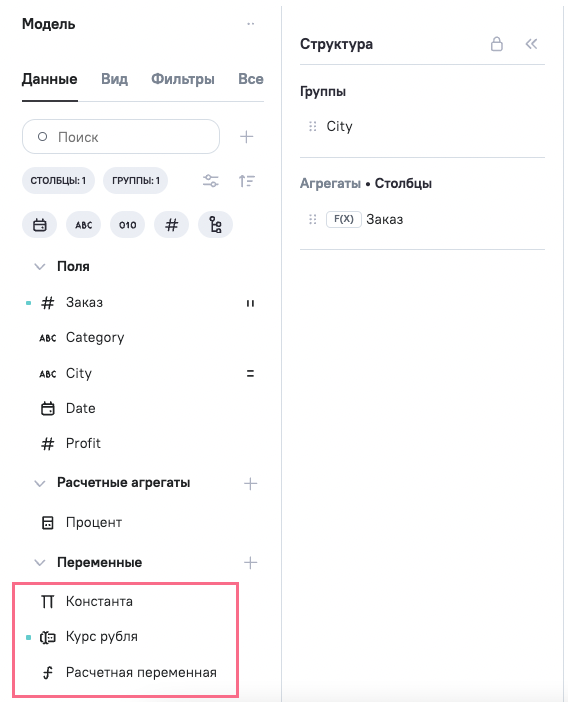Filter fields by date type icon
568x702 pixels.
[39, 225]
